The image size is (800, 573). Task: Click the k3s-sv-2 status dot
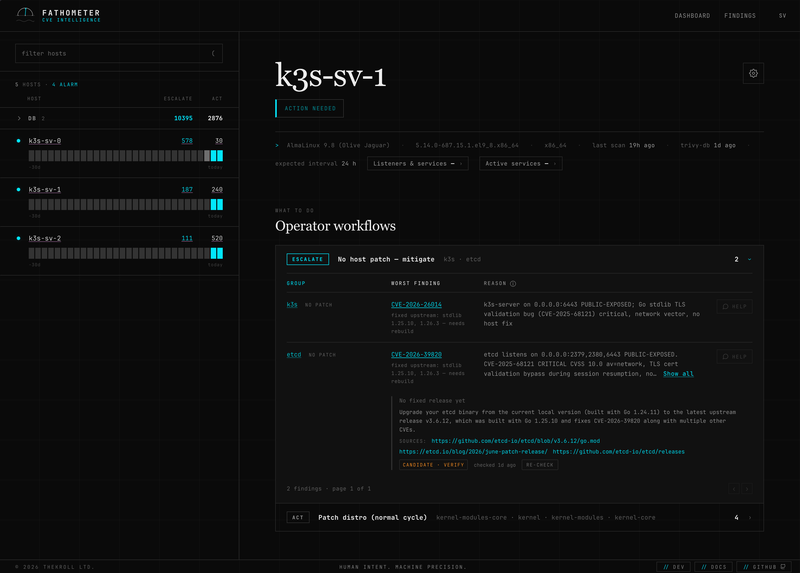(x=18, y=238)
